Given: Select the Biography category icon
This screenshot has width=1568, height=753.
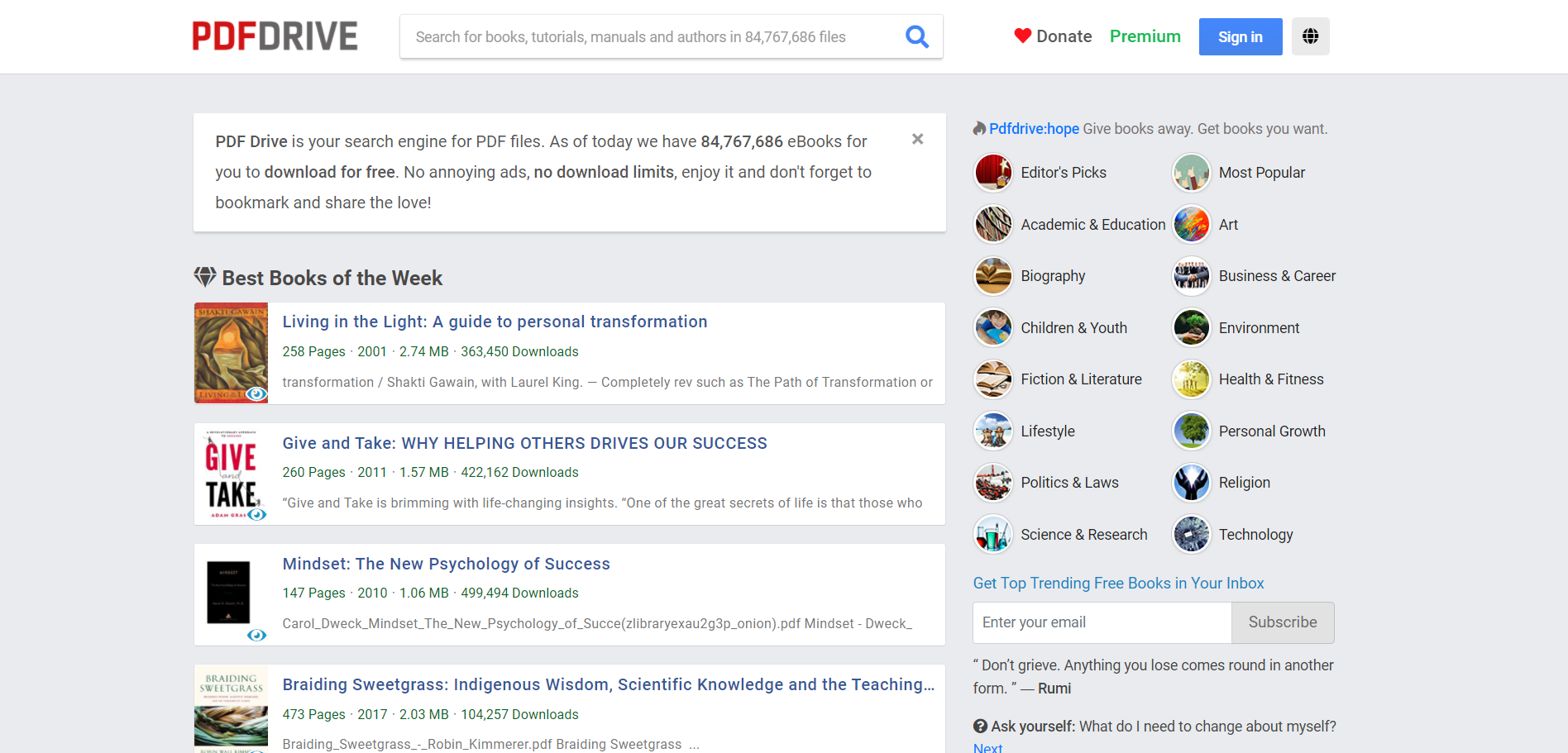Looking at the screenshot, I should (x=993, y=276).
